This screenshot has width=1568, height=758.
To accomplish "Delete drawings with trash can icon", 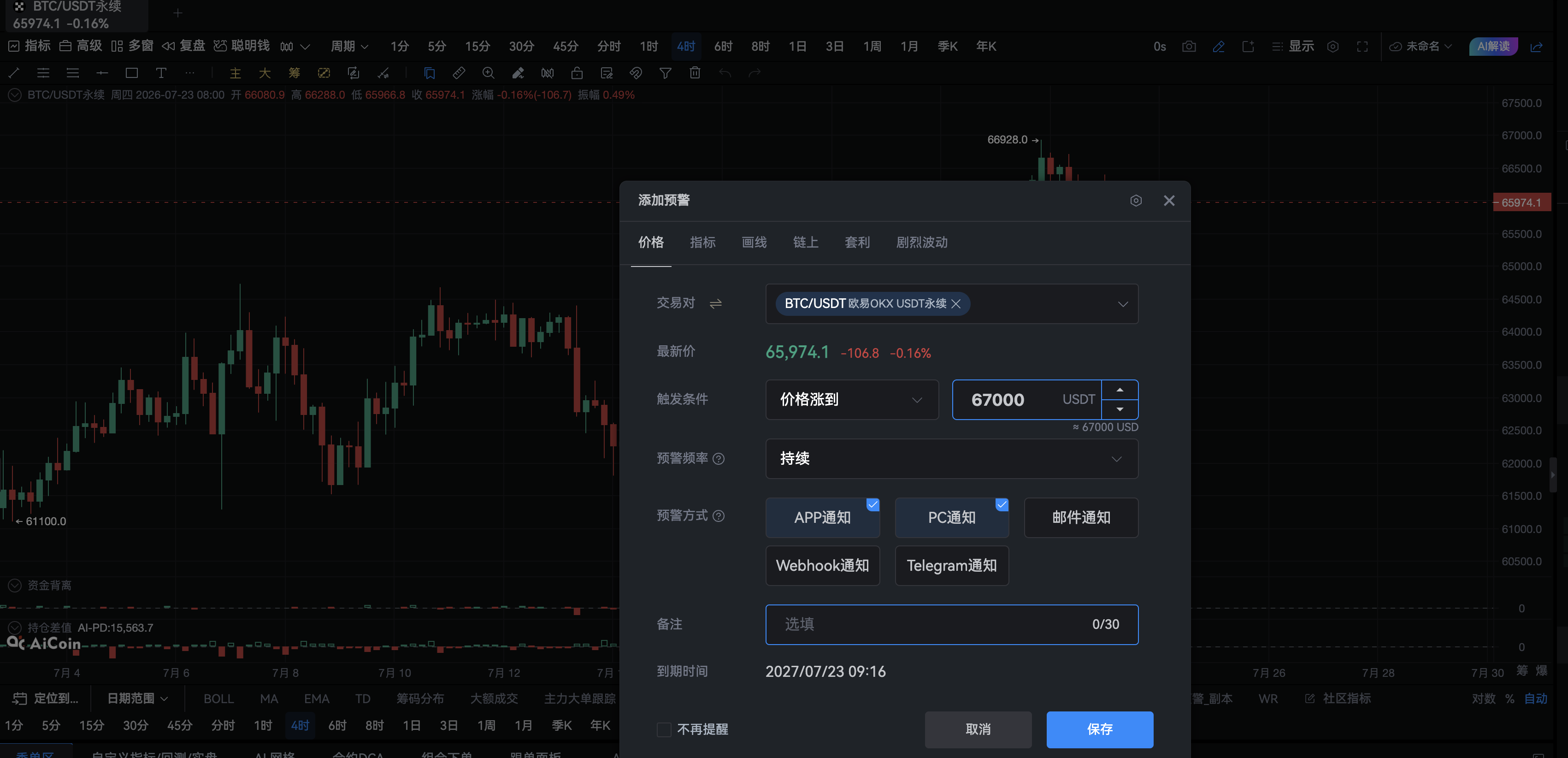I will [x=695, y=73].
